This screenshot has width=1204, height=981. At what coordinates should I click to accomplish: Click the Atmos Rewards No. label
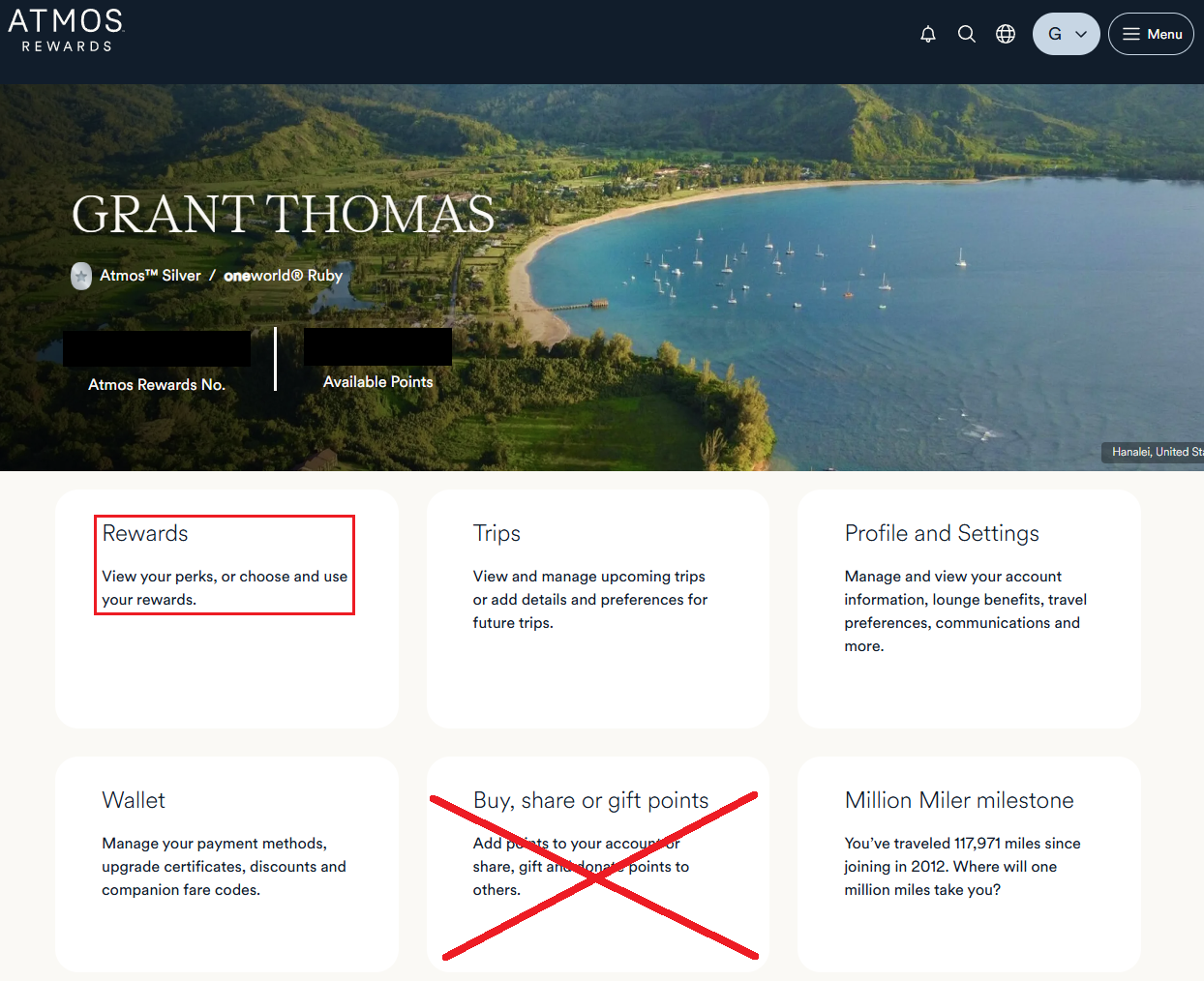click(x=157, y=384)
